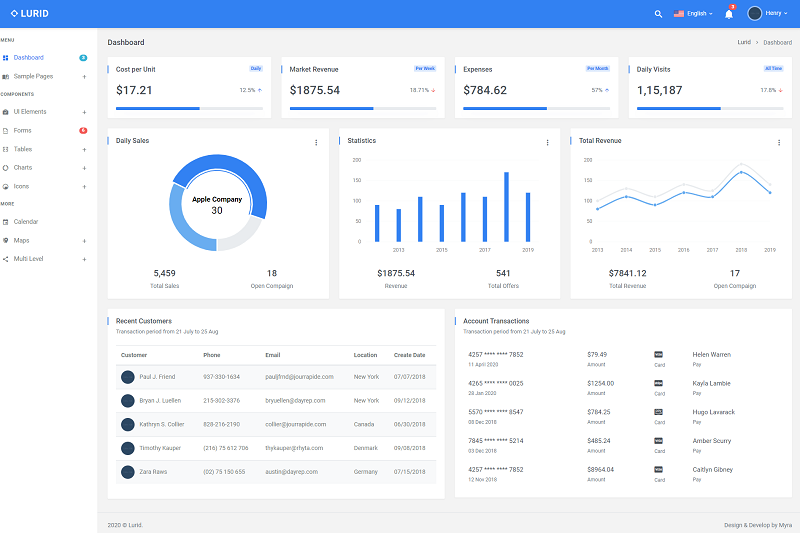Open the Henry user profile dropdown

click(x=768, y=13)
